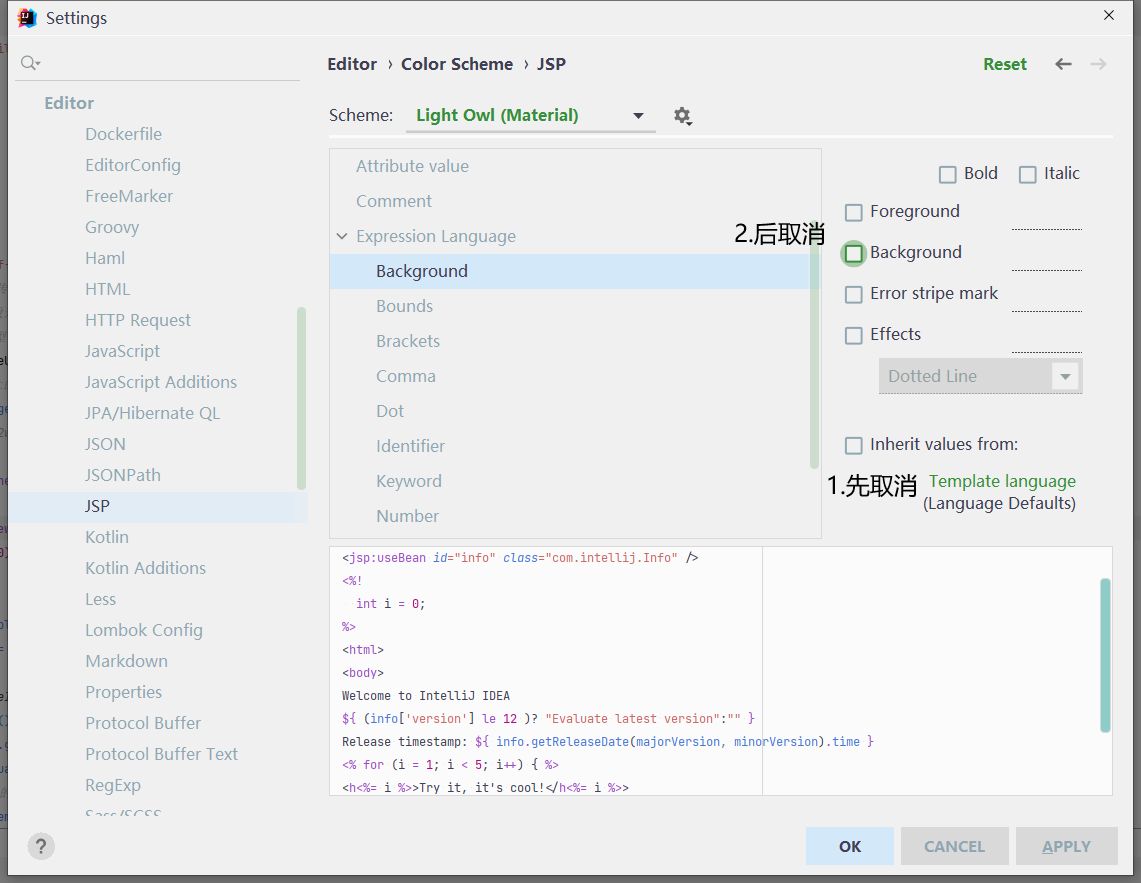
Task: Close the Settings dialog
Action: pos(1109,15)
